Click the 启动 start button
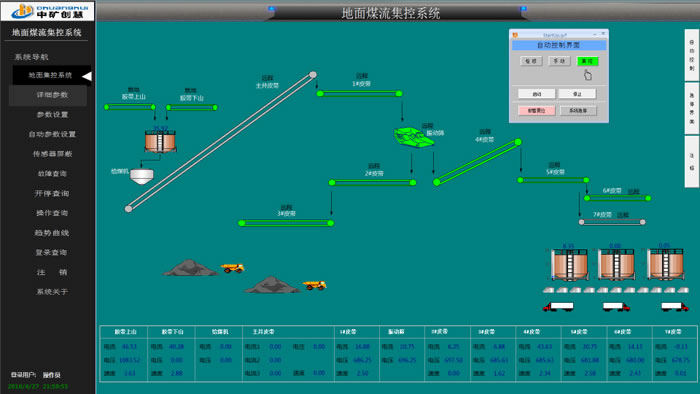Image resolution: width=700 pixels, height=394 pixels. (537, 94)
